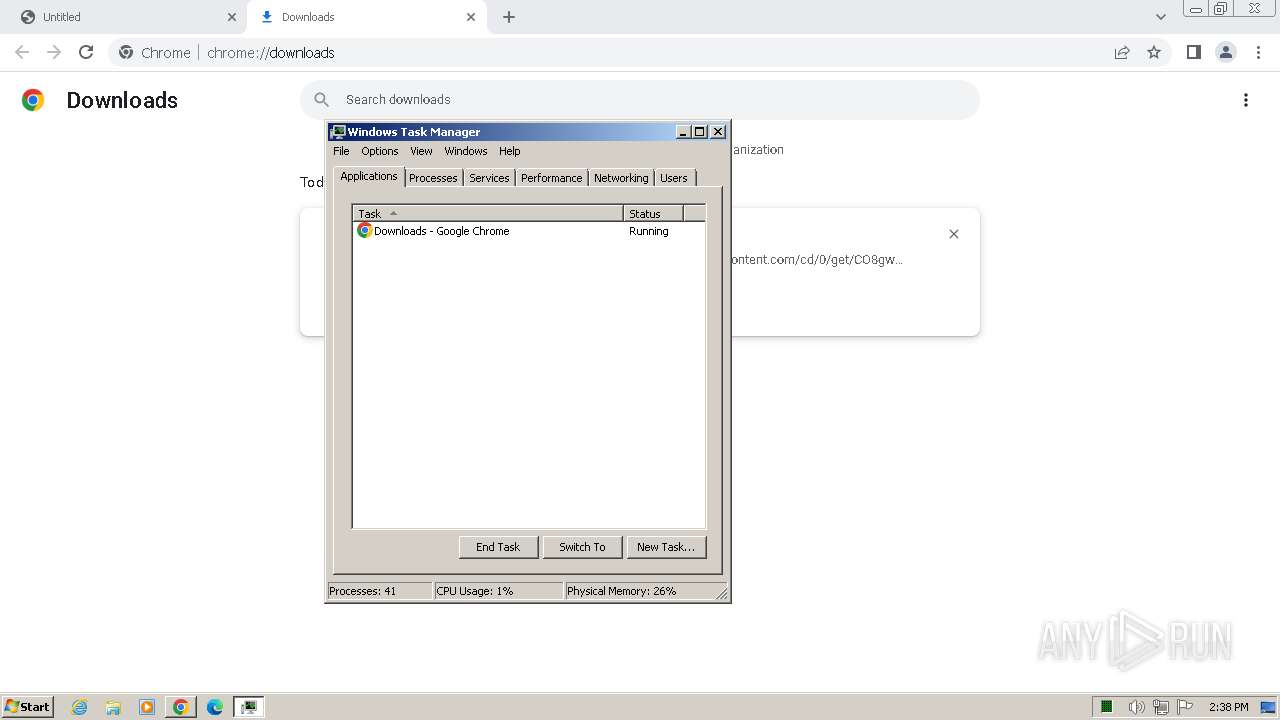
Task: Close the Untitled tab
Action: (x=232, y=17)
